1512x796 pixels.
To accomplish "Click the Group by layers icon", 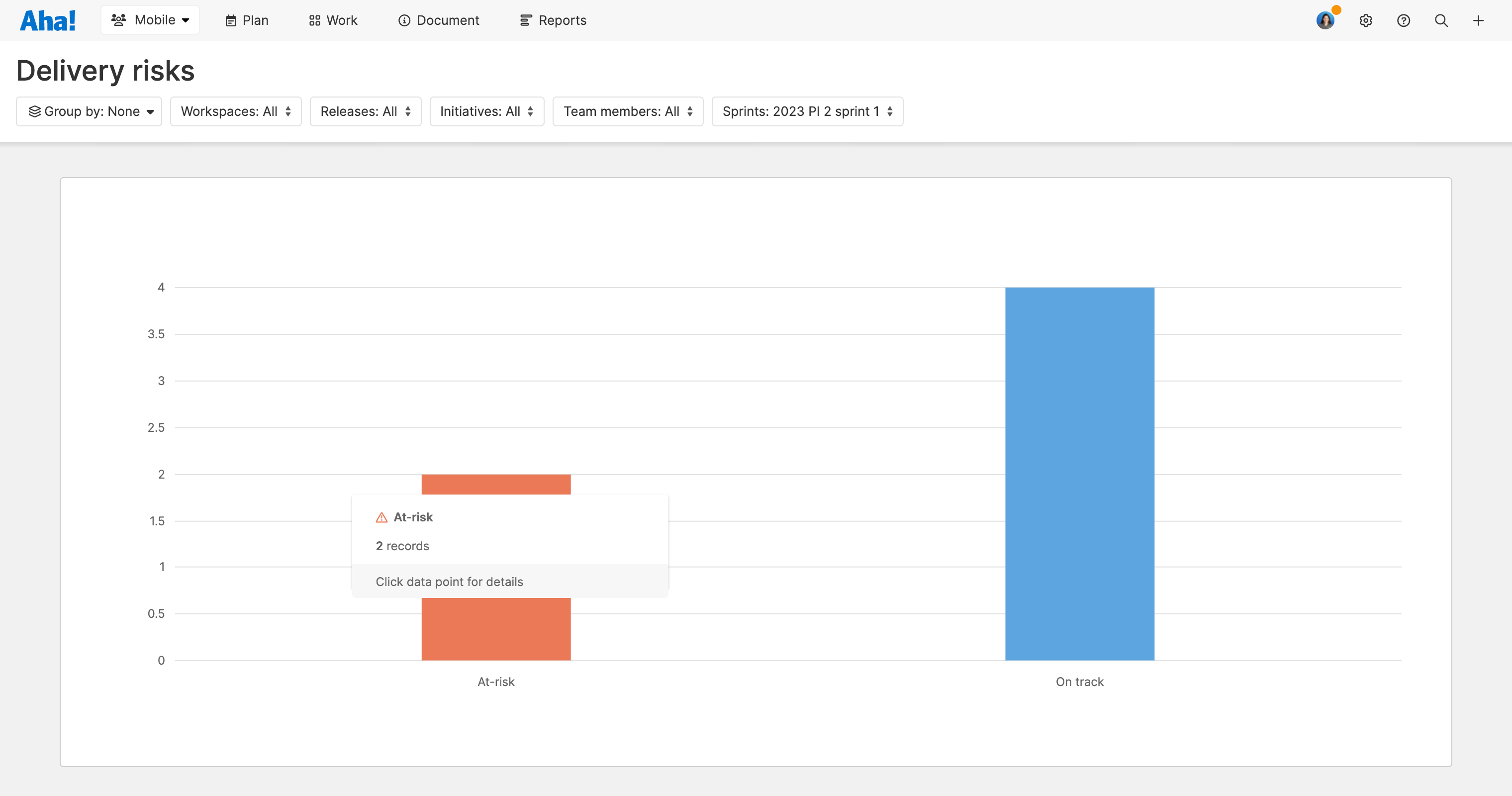I will pyautogui.click(x=35, y=111).
